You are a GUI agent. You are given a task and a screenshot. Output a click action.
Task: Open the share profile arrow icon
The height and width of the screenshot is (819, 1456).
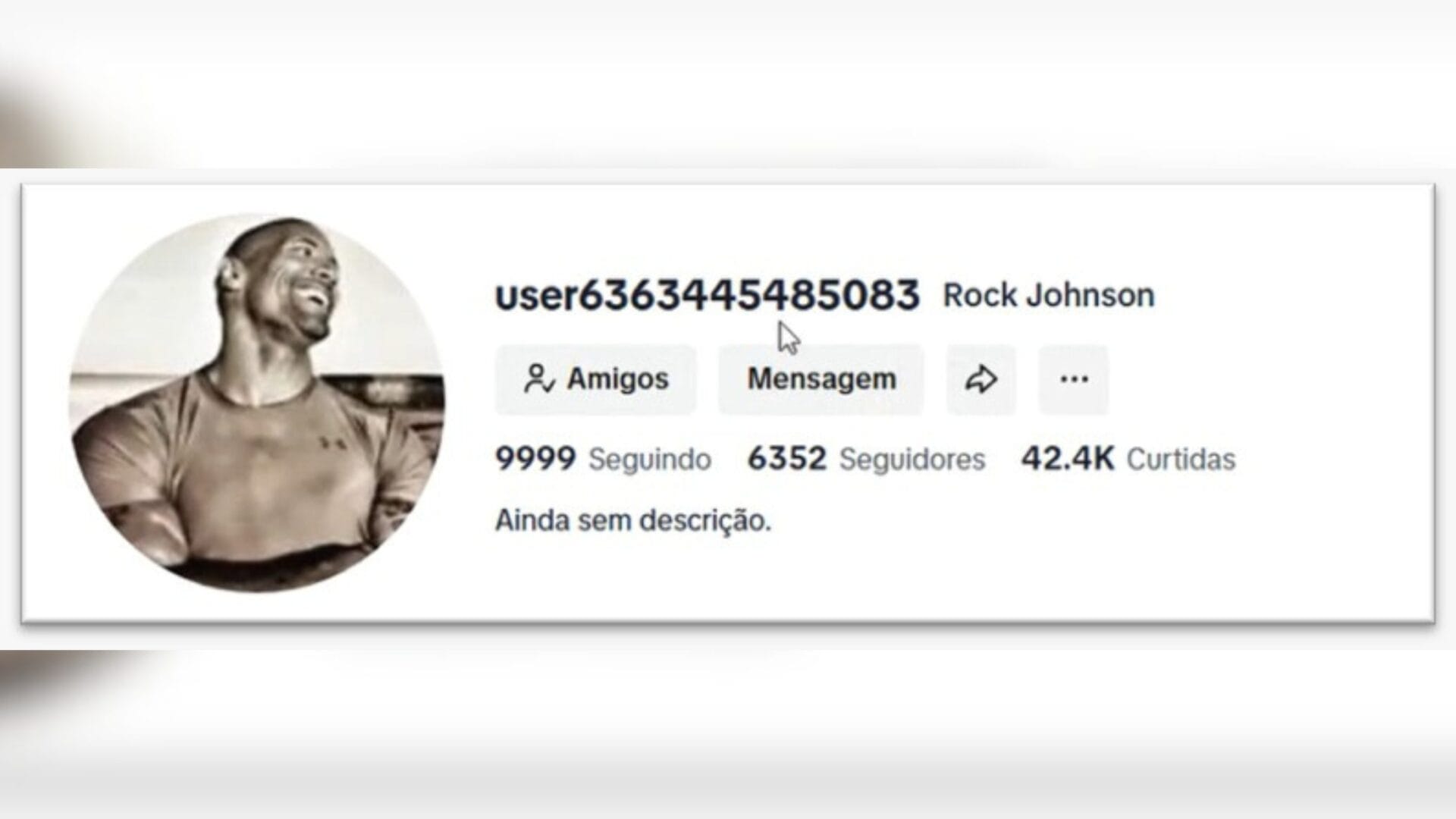(981, 379)
